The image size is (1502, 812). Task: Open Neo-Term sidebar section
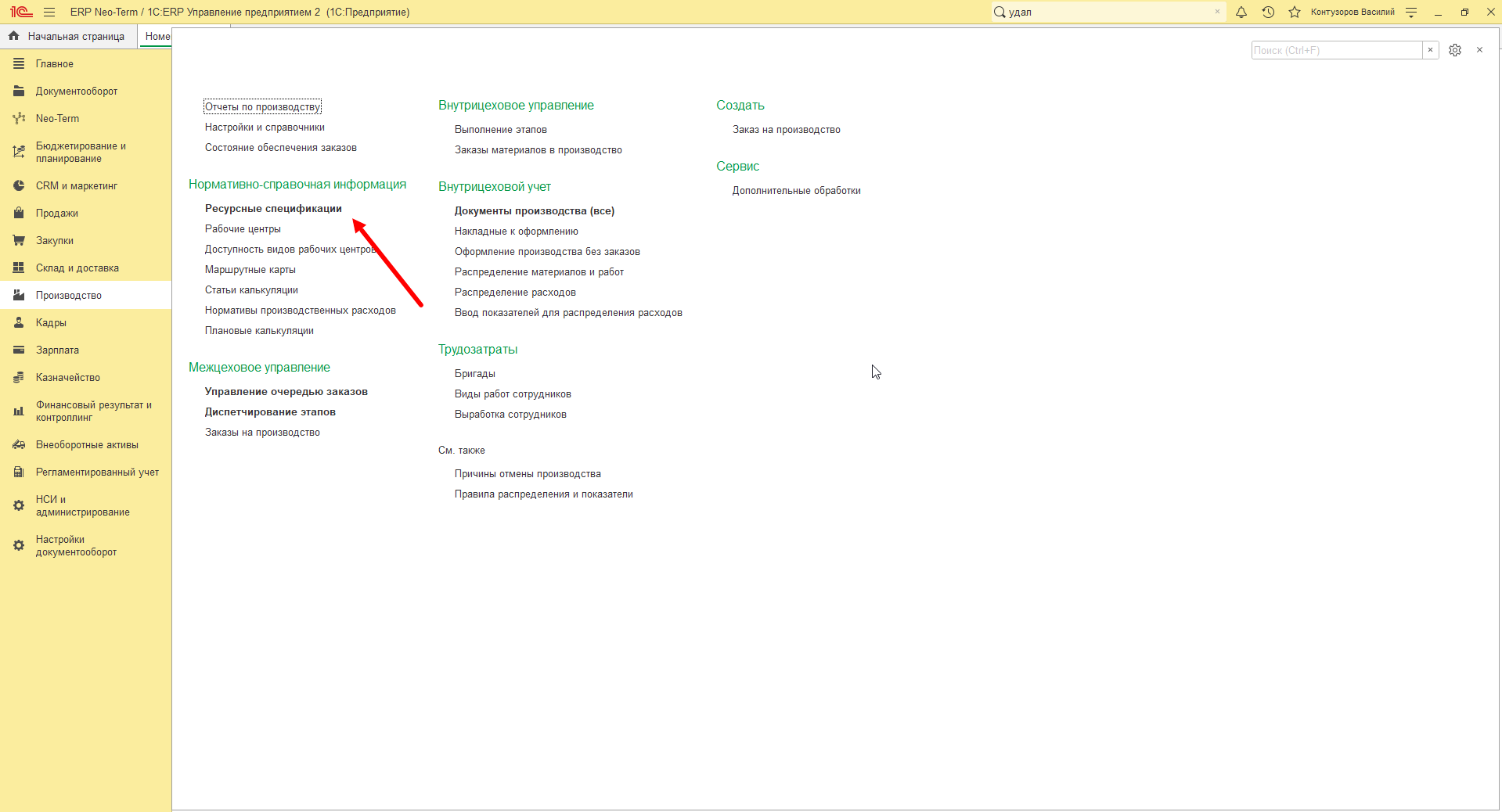pos(85,119)
